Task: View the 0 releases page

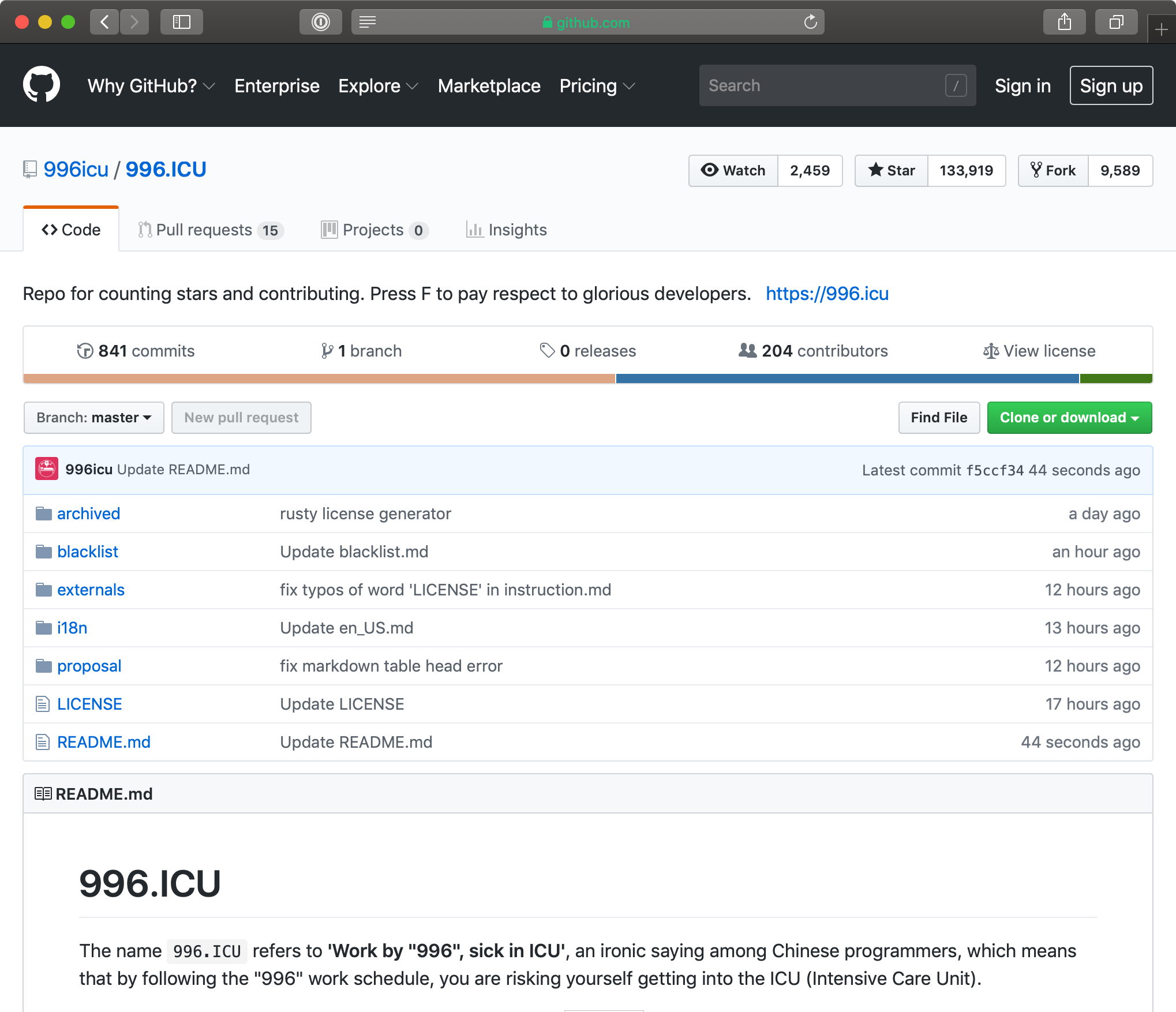Action: point(587,351)
